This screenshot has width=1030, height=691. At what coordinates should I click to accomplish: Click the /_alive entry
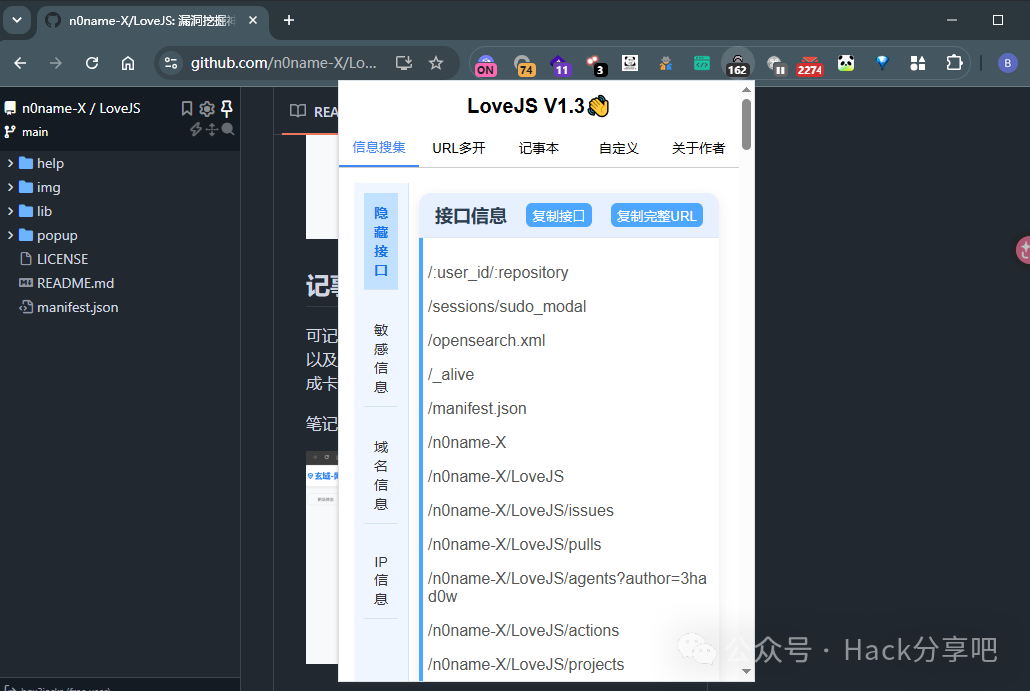point(451,374)
